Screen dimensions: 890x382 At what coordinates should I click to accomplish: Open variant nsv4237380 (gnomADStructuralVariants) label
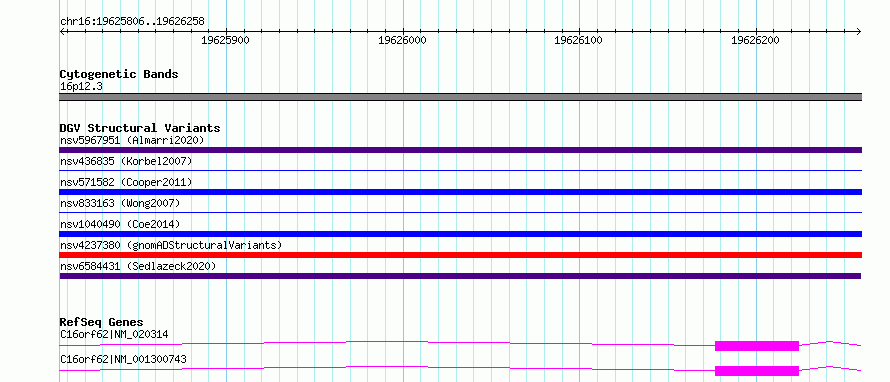[171, 245]
